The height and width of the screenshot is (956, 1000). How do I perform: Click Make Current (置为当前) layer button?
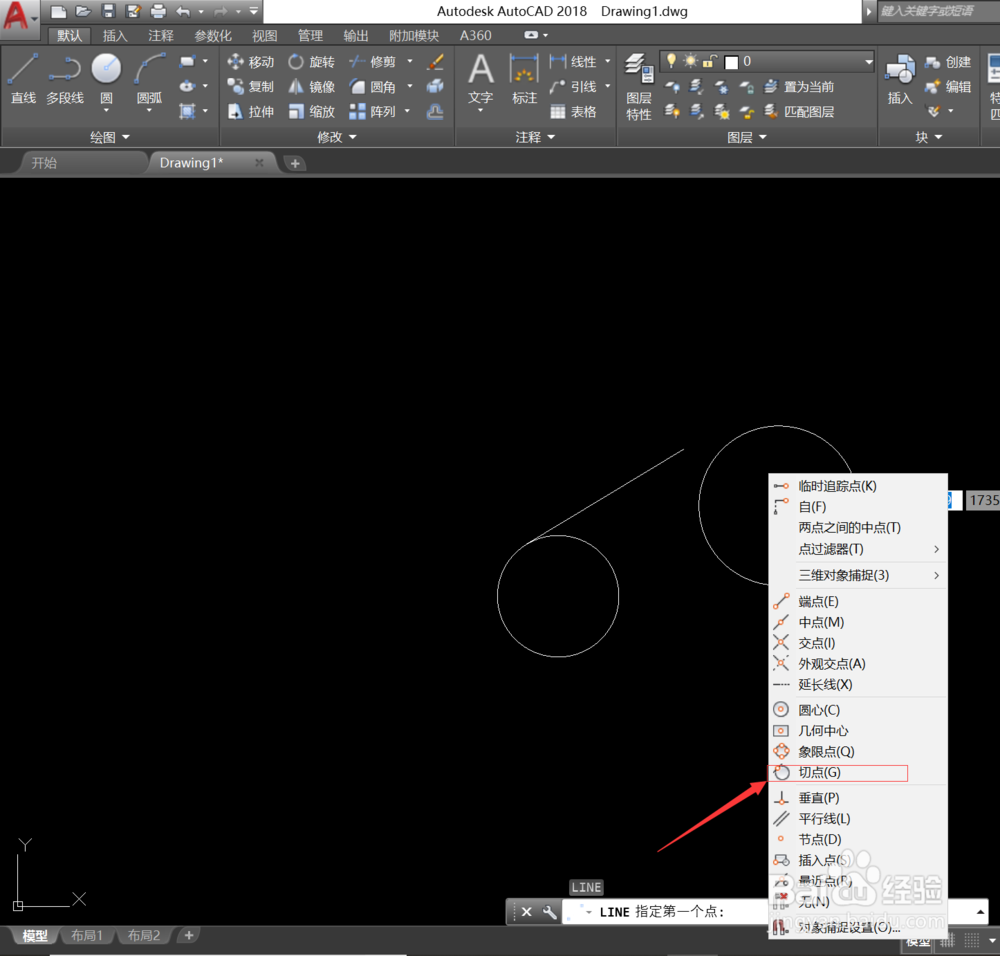tap(800, 86)
